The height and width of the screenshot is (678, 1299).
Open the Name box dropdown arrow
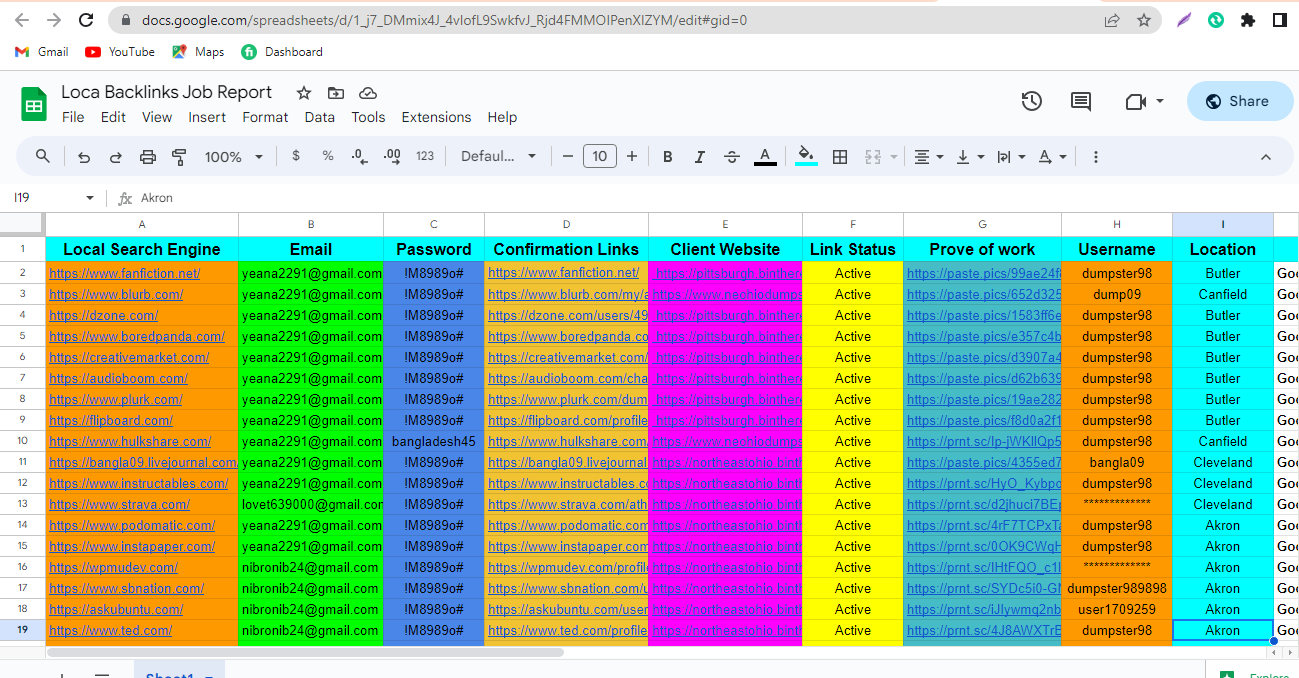point(90,198)
